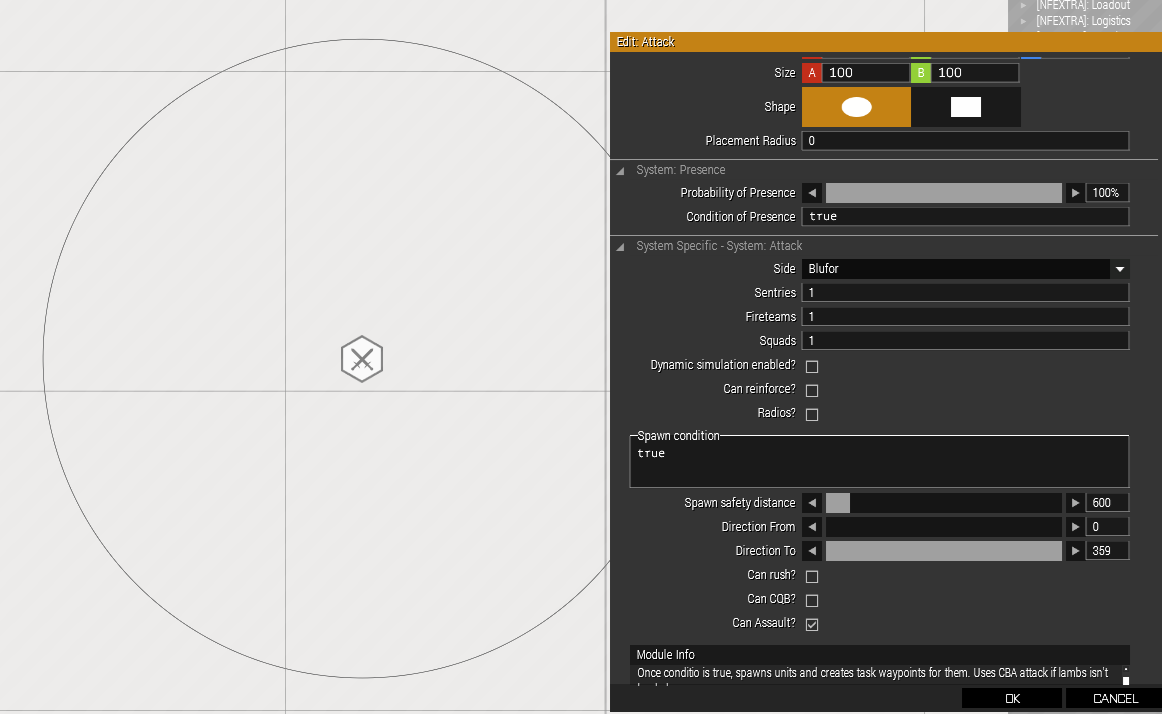
Task: Collapse System Specific - System: Attack section
Action: point(620,246)
